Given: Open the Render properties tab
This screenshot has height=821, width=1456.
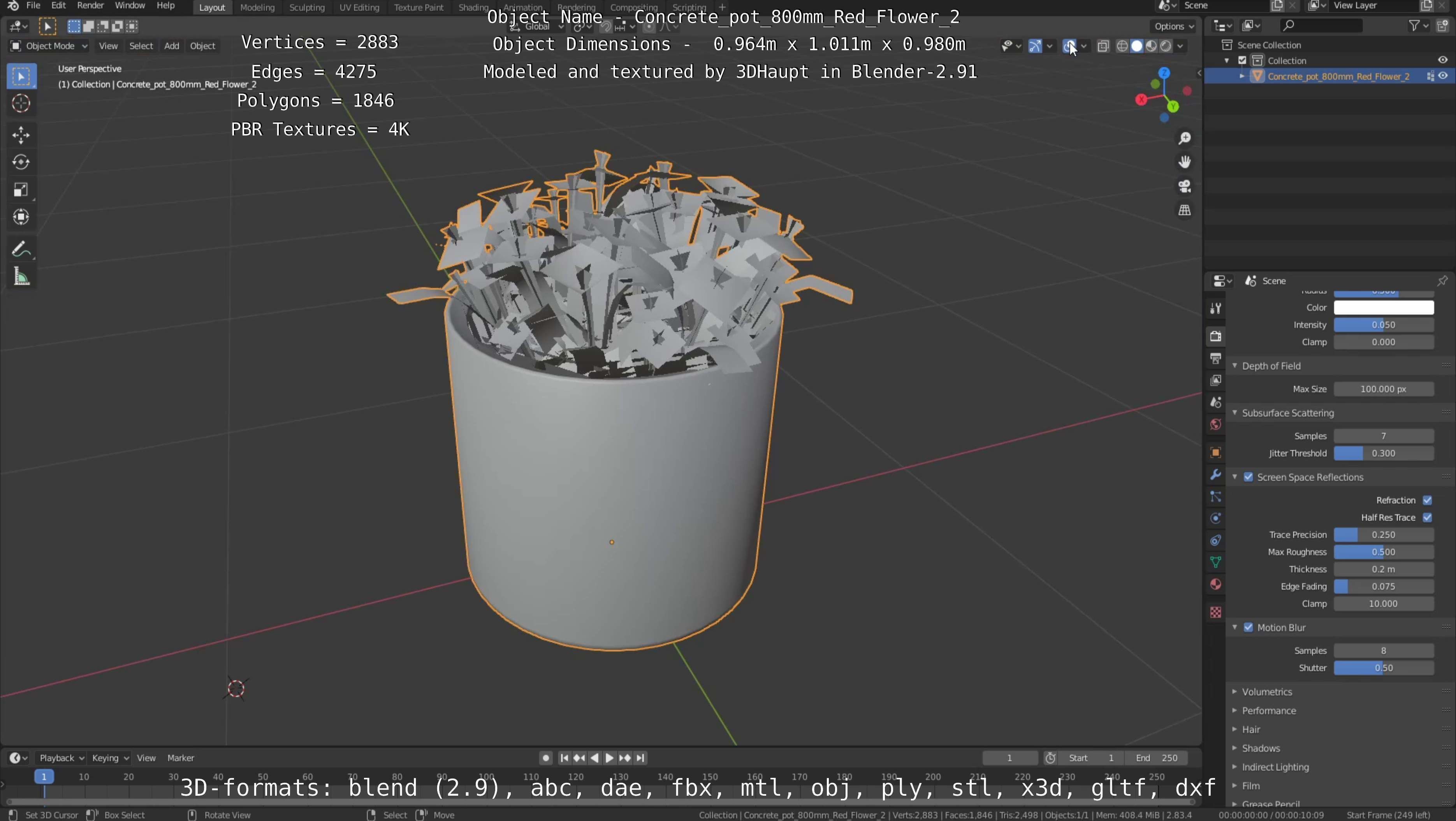Looking at the screenshot, I should point(1216,336).
